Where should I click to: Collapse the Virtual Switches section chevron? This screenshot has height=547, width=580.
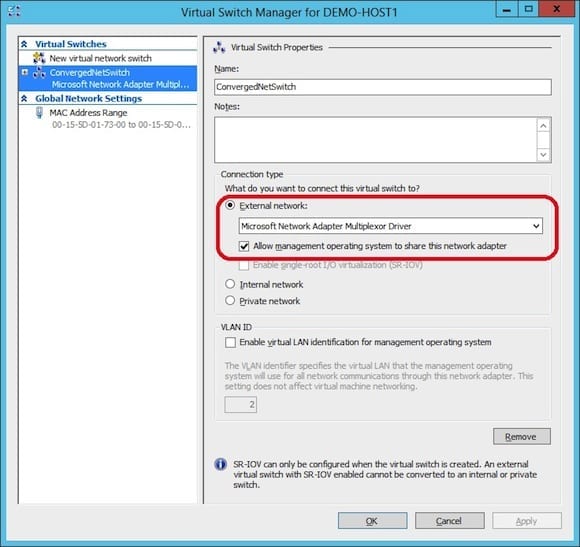click(24, 44)
